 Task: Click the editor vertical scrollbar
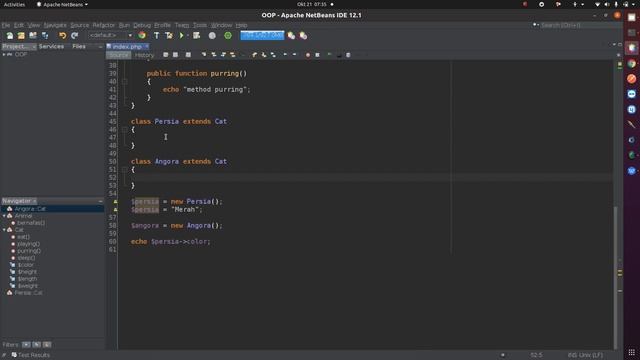coord(616,278)
